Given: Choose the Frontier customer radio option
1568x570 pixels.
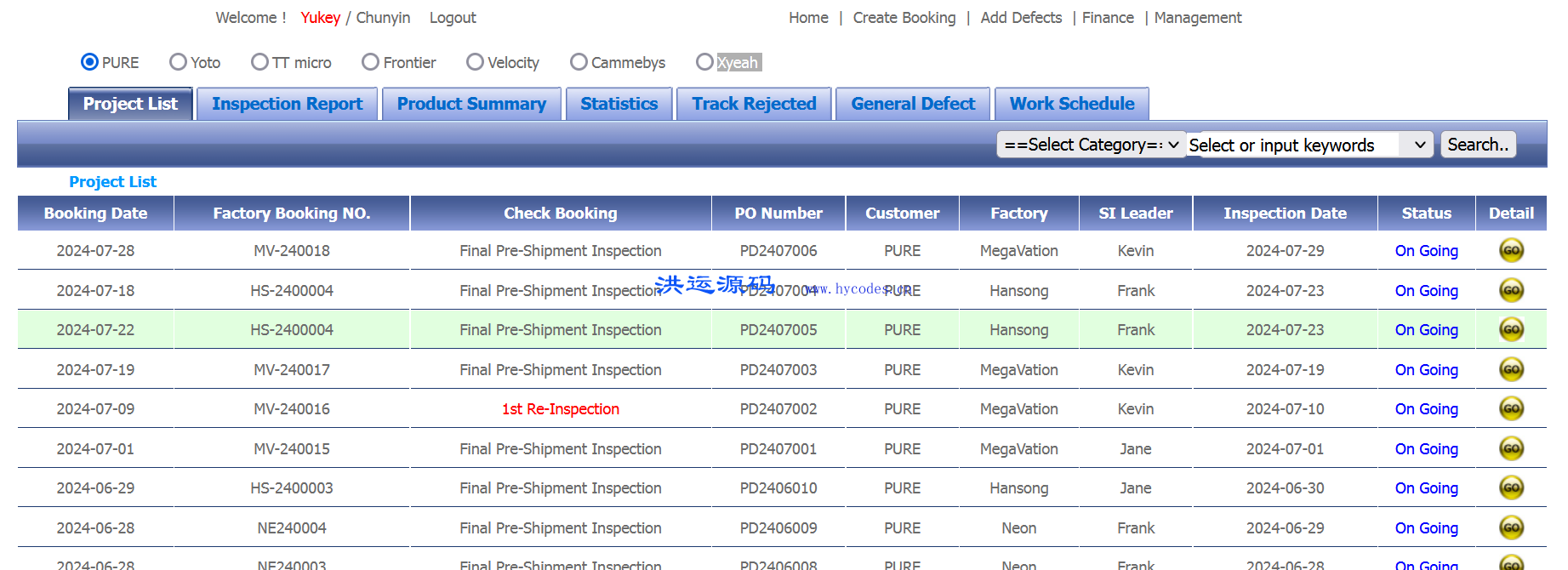Looking at the screenshot, I should point(370,62).
